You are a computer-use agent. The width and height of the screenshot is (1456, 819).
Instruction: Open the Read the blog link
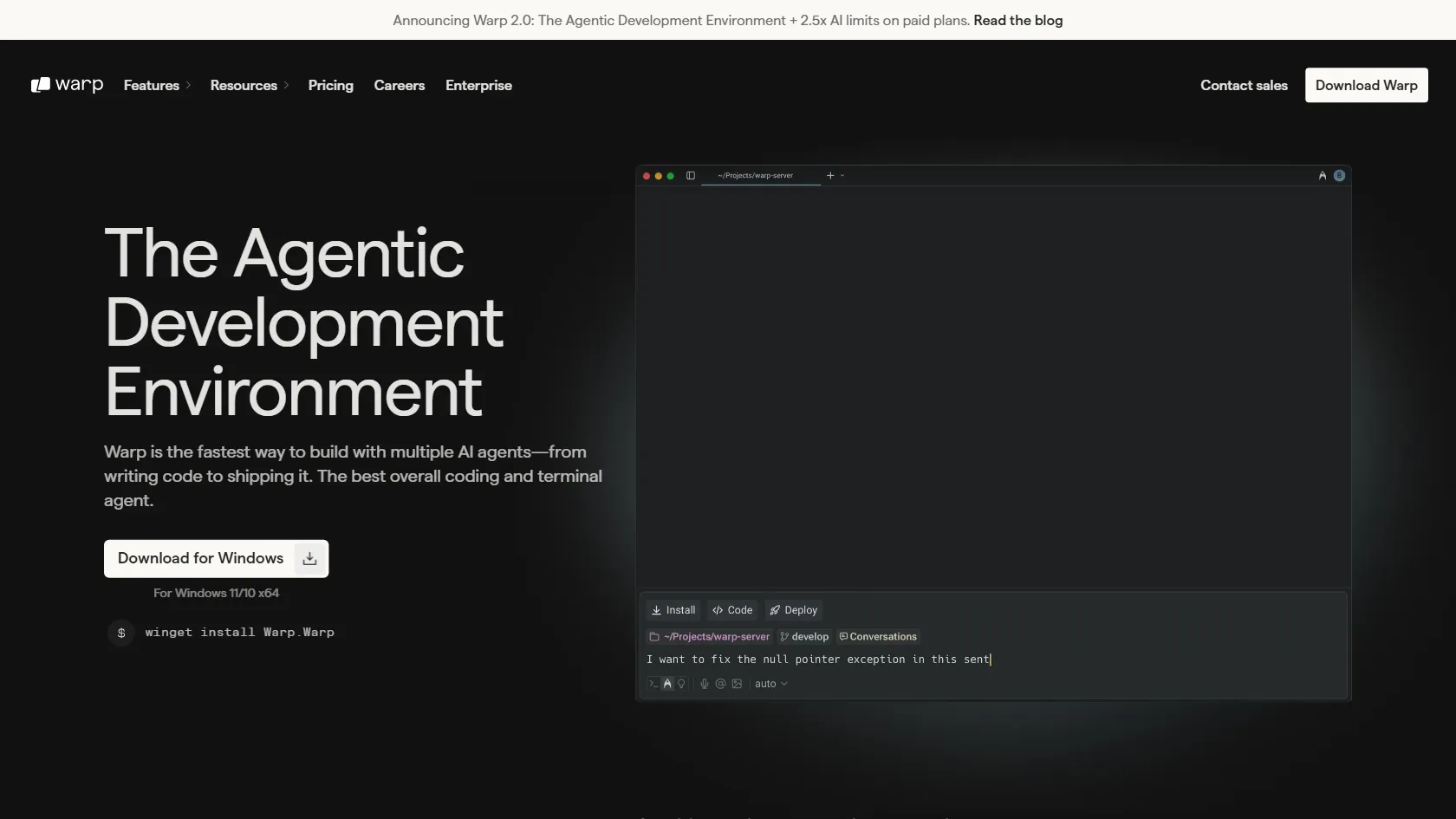tap(1017, 20)
